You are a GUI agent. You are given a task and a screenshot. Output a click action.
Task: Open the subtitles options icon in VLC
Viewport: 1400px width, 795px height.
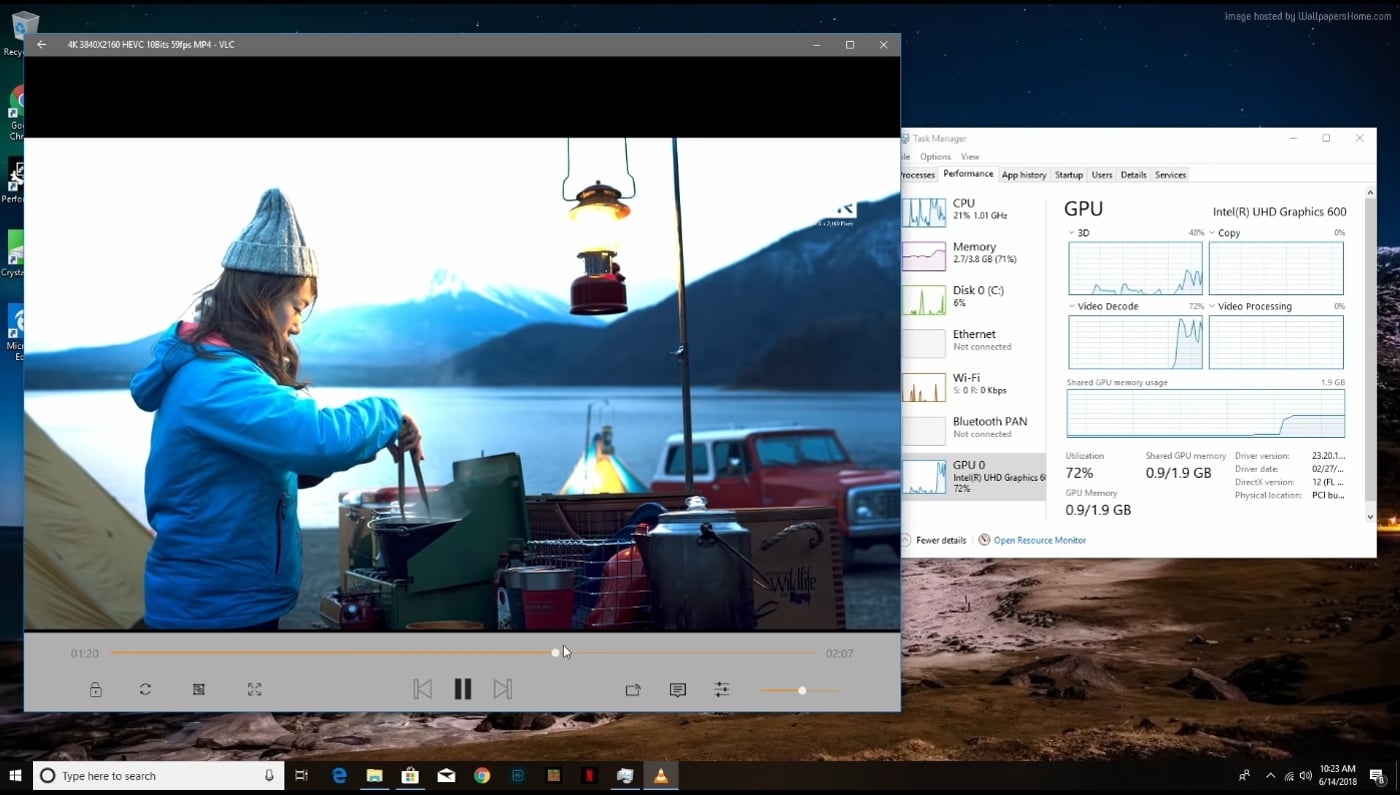coord(677,690)
